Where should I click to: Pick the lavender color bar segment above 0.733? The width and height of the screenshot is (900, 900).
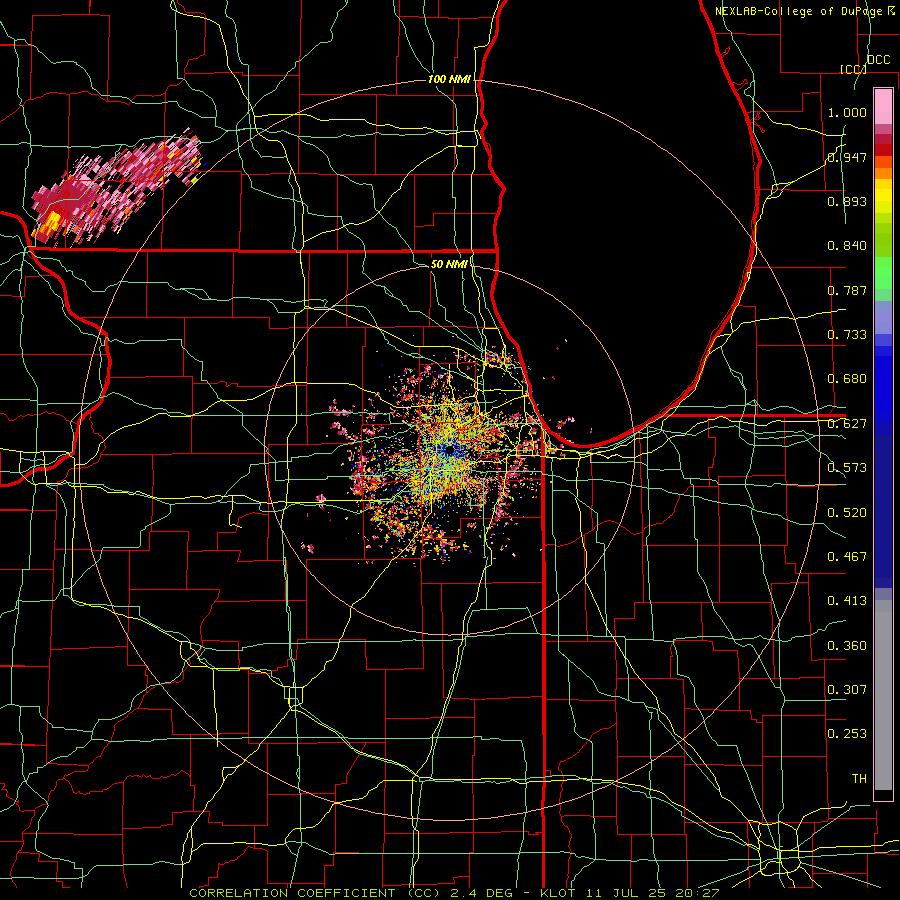click(883, 317)
